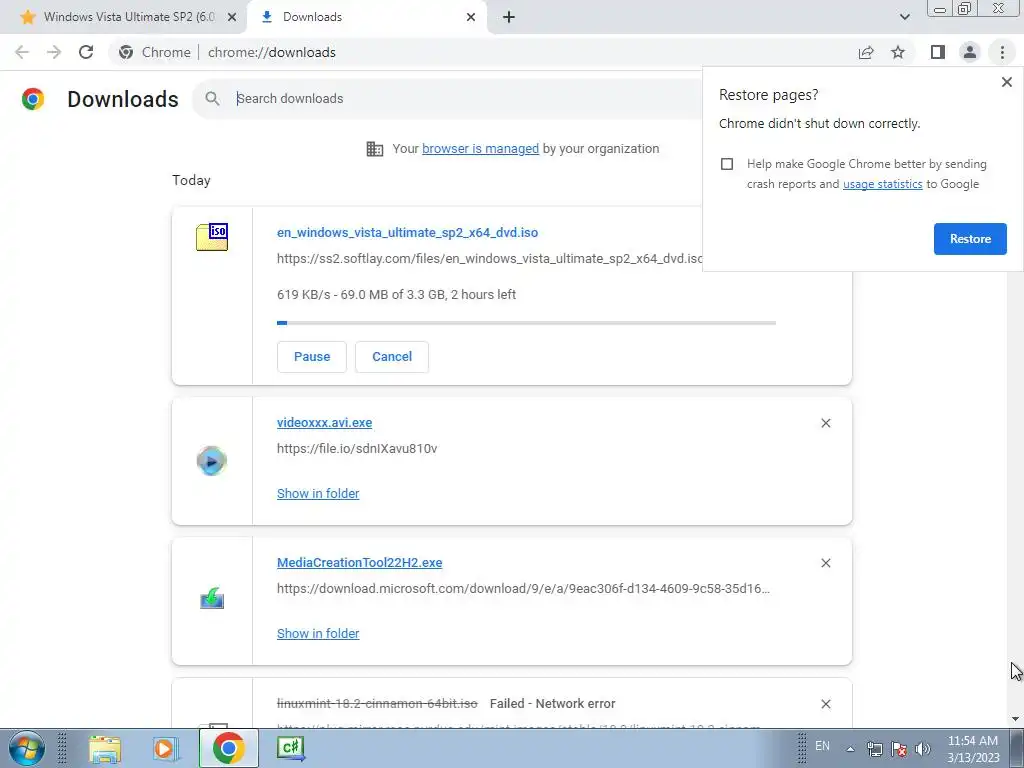1024x768 pixels.
Task: Switch to the Windows Vista Ultimate SP2 tab
Action: pos(124,17)
